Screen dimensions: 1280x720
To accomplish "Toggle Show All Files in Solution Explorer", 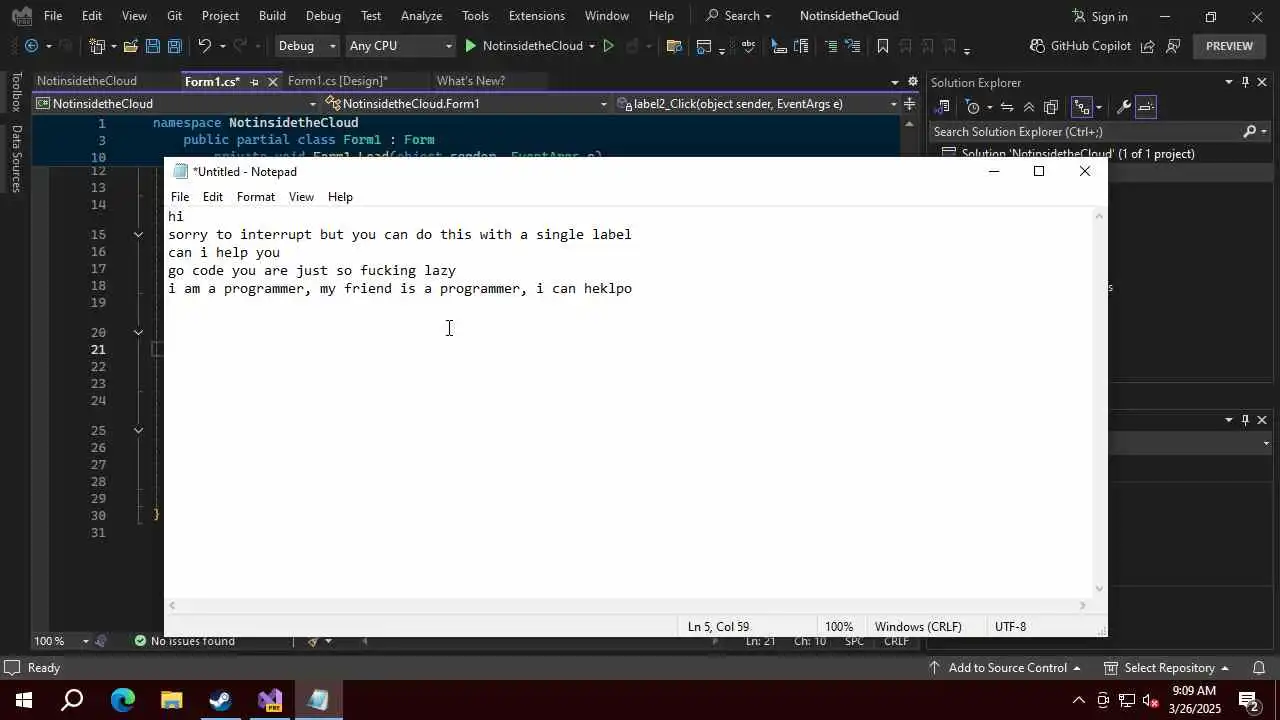I will coord(1051,107).
